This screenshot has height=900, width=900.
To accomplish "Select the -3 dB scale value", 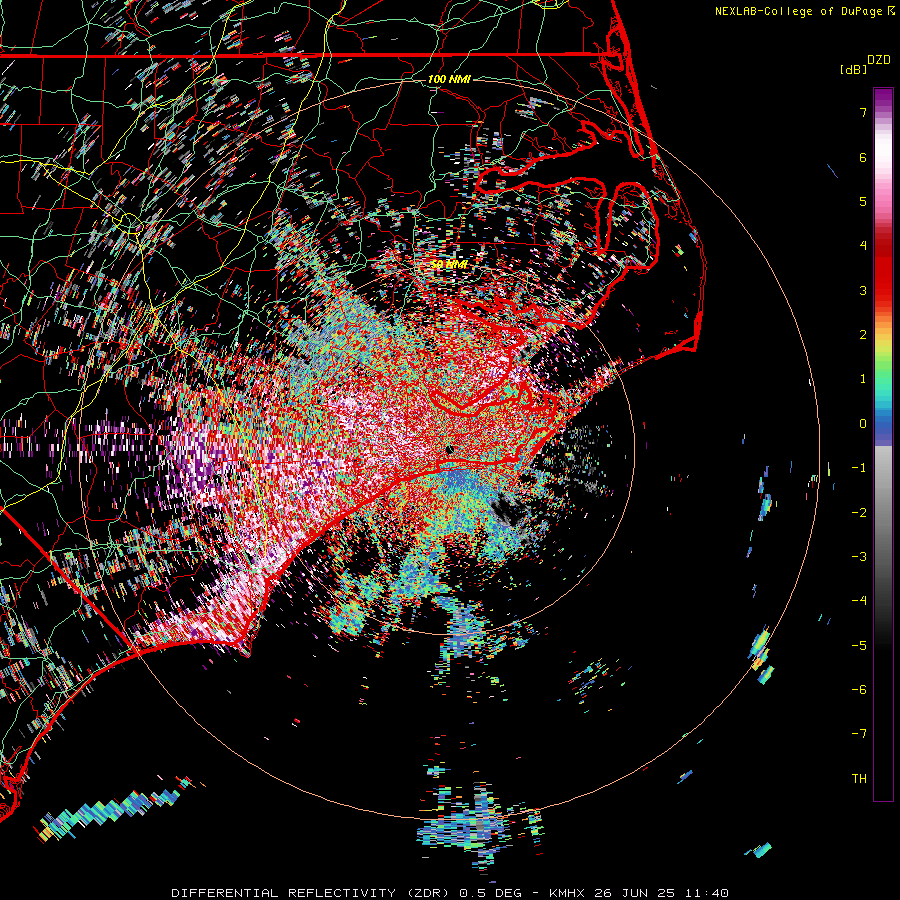I will click(x=859, y=557).
